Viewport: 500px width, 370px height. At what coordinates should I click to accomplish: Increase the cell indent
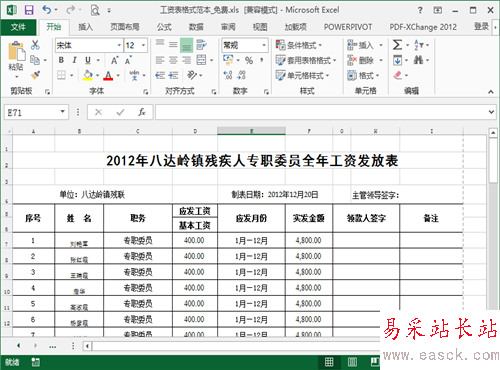click(173, 75)
